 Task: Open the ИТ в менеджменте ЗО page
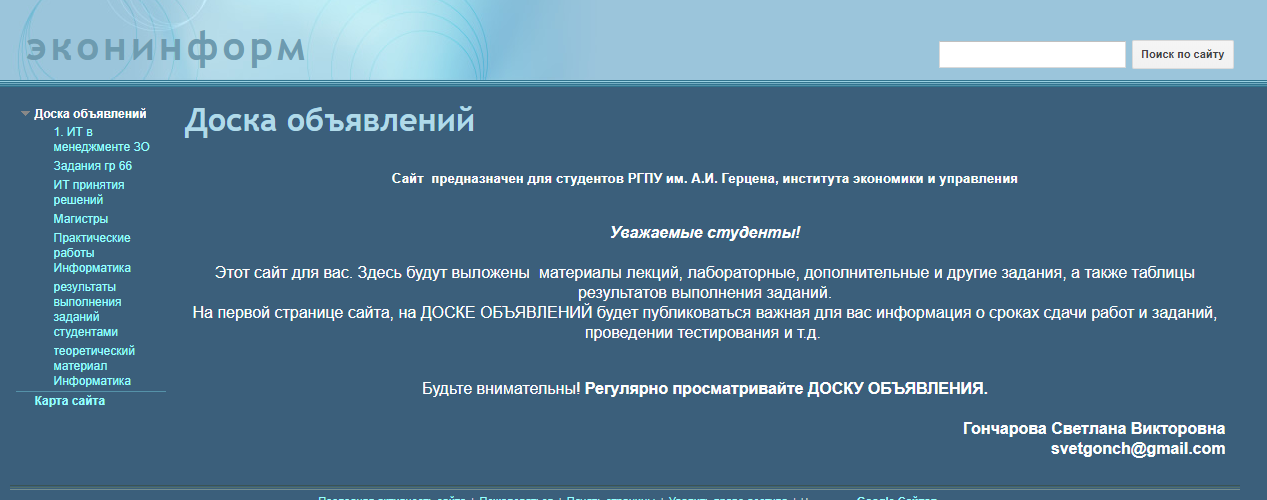tap(101, 139)
